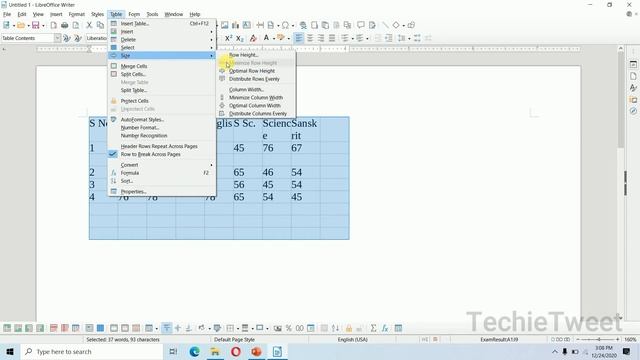Expand the Delete submenu in Table menu
This screenshot has width=640, height=360.
click(162, 40)
